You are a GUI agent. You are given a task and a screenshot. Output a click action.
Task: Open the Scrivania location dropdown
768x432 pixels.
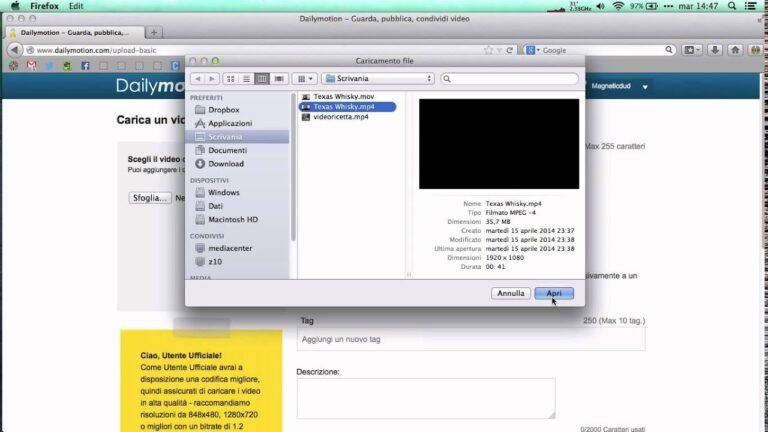coord(378,78)
